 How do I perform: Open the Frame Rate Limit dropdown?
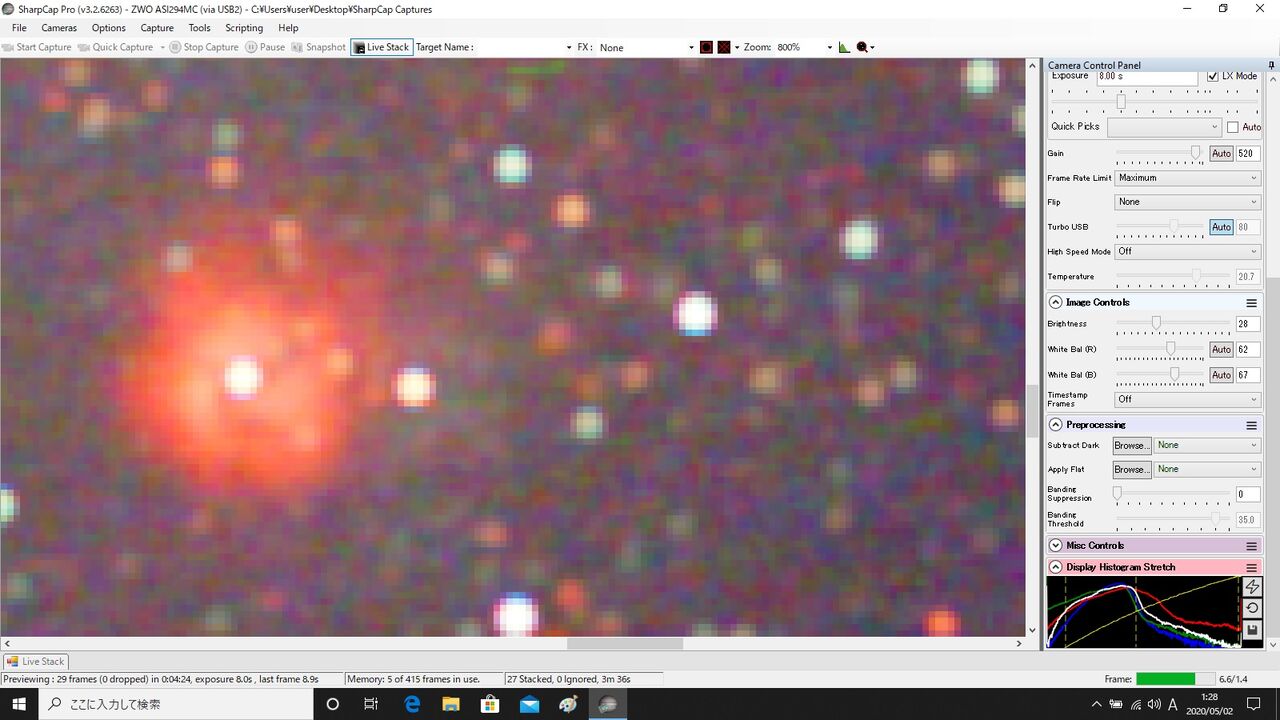pyautogui.click(x=1188, y=178)
